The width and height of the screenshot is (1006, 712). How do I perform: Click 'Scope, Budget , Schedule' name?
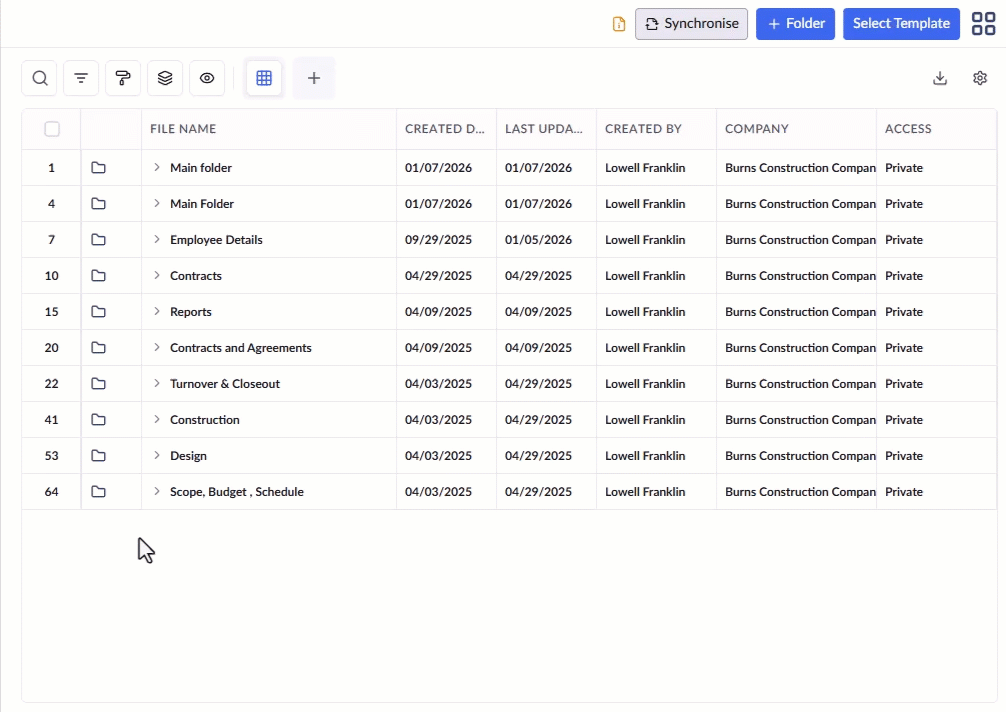[x=237, y=491]
